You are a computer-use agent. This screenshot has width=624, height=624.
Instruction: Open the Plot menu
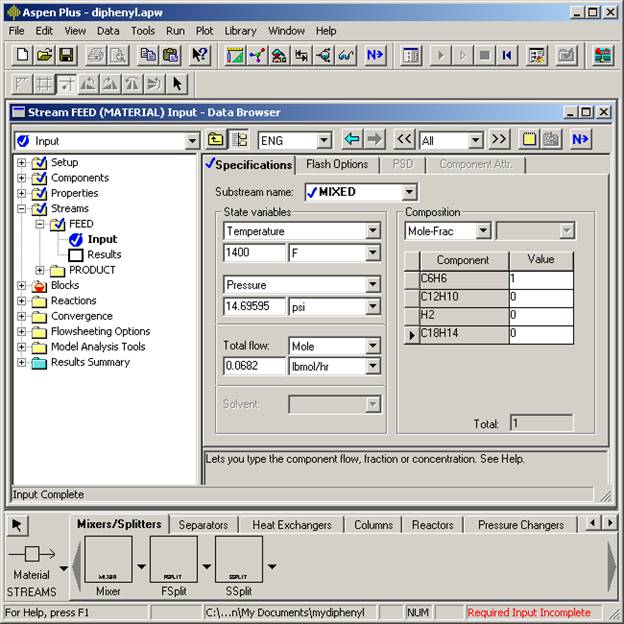tap(204, 31)
